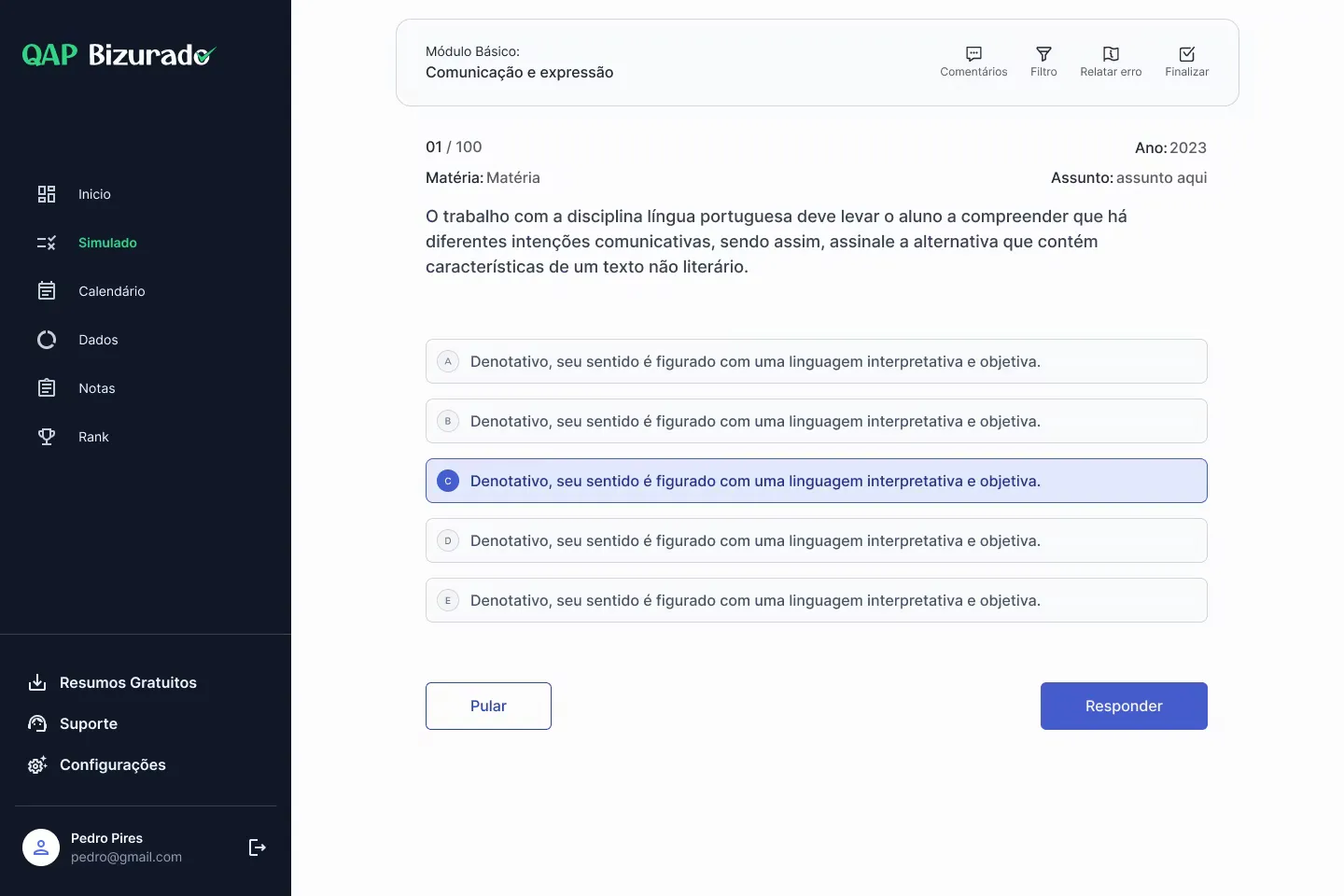Click the pedro@gmail.com email text
The height and width of the screenshot is (896, 1344).
pyautogui.click(x=126, y=857)
